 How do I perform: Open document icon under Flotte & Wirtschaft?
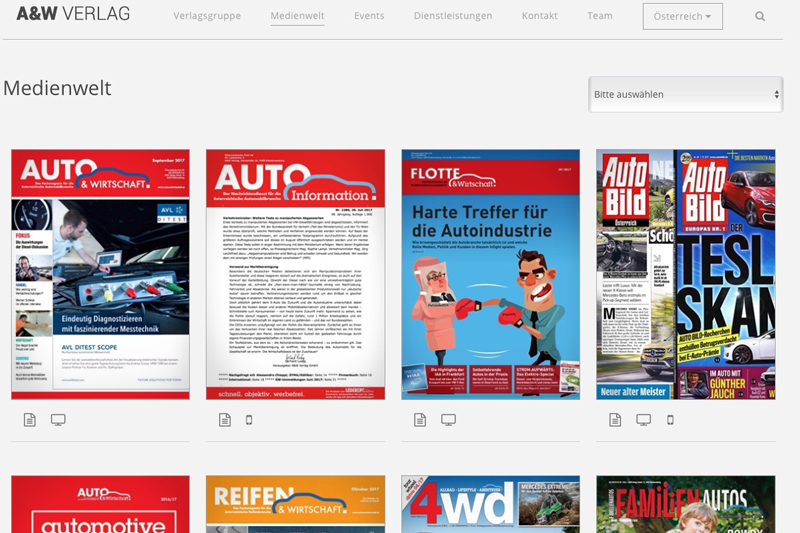[x=420, y=420]
